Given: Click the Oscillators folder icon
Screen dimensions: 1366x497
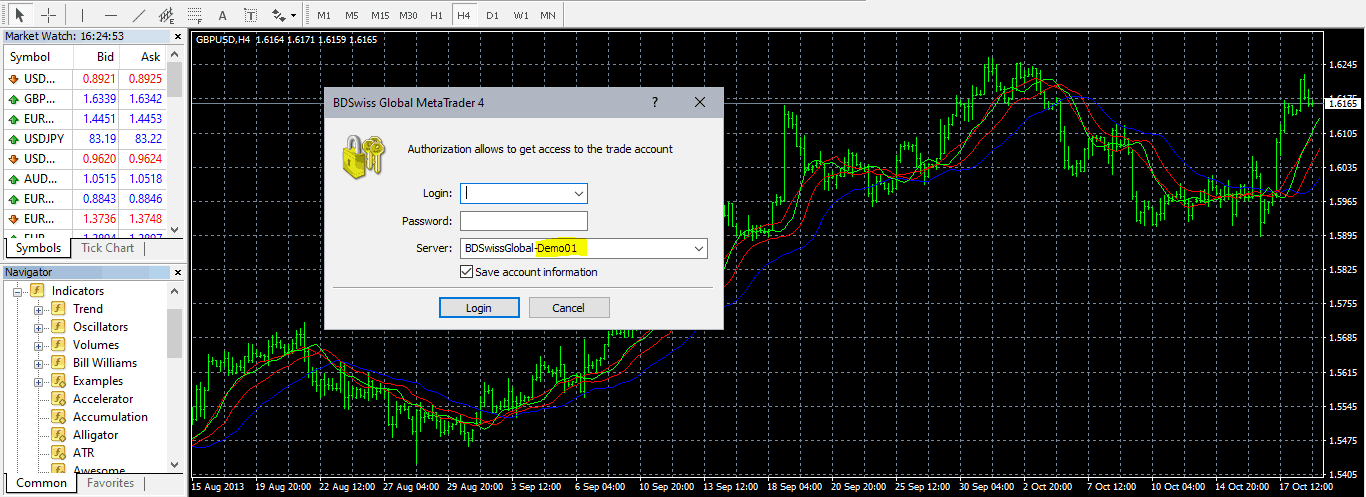Looking at the screenshot, I should [x=58, y=327].
